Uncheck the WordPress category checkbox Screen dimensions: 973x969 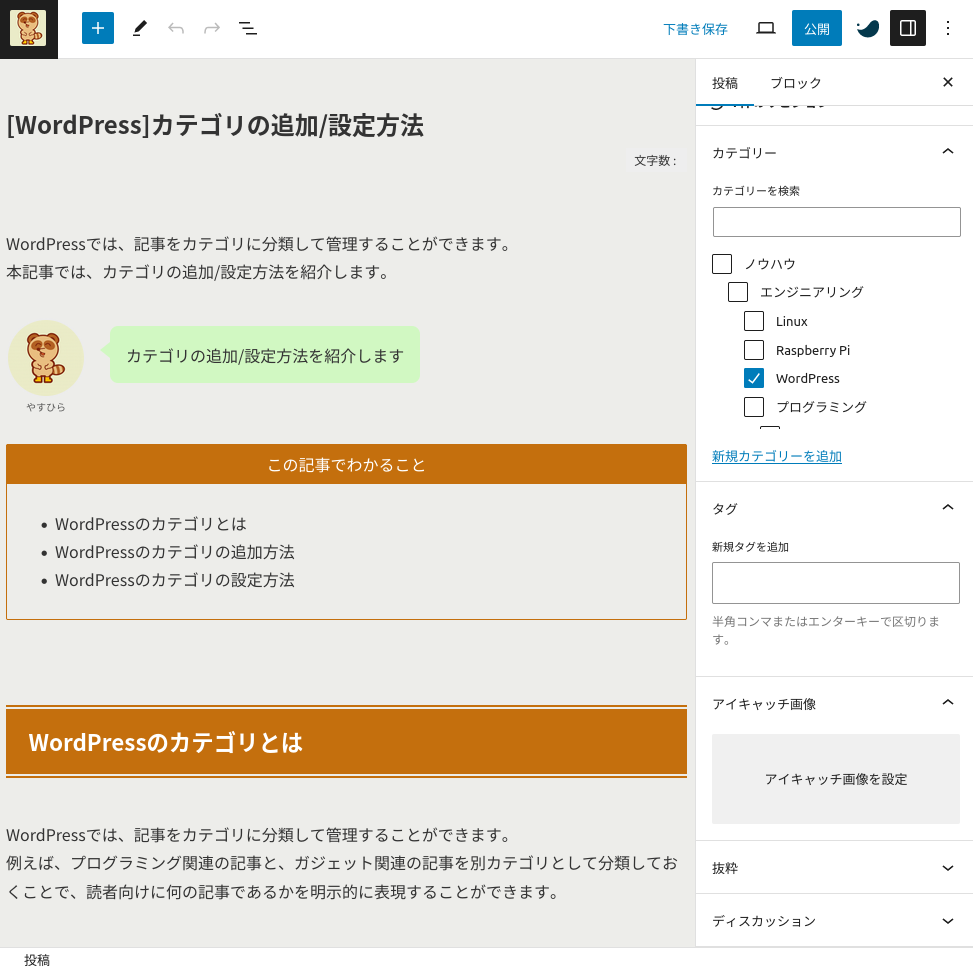click(x=754, y=378)
